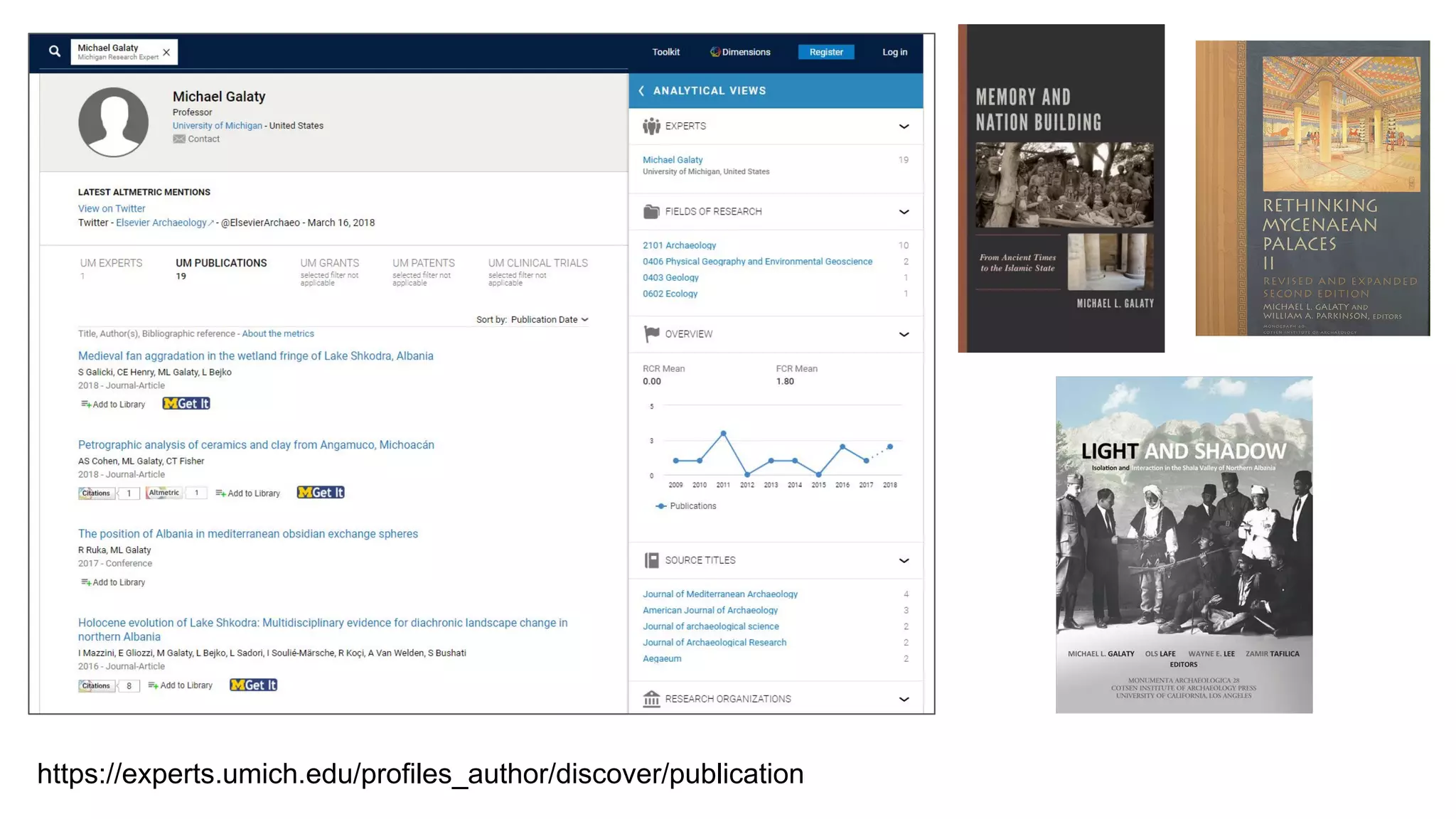This screenshot has width=1456, height=819.
Task: Select Michael Galaty in Experts list
Action: pos(673,160)
